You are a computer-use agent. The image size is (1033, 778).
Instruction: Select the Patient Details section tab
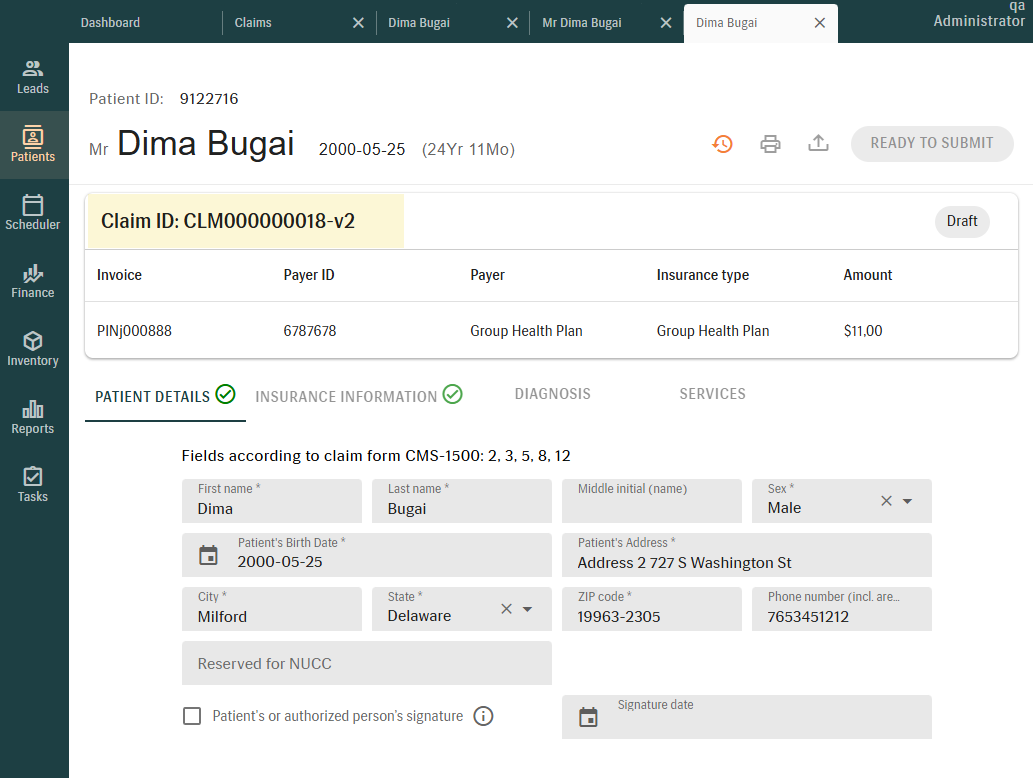165,396
